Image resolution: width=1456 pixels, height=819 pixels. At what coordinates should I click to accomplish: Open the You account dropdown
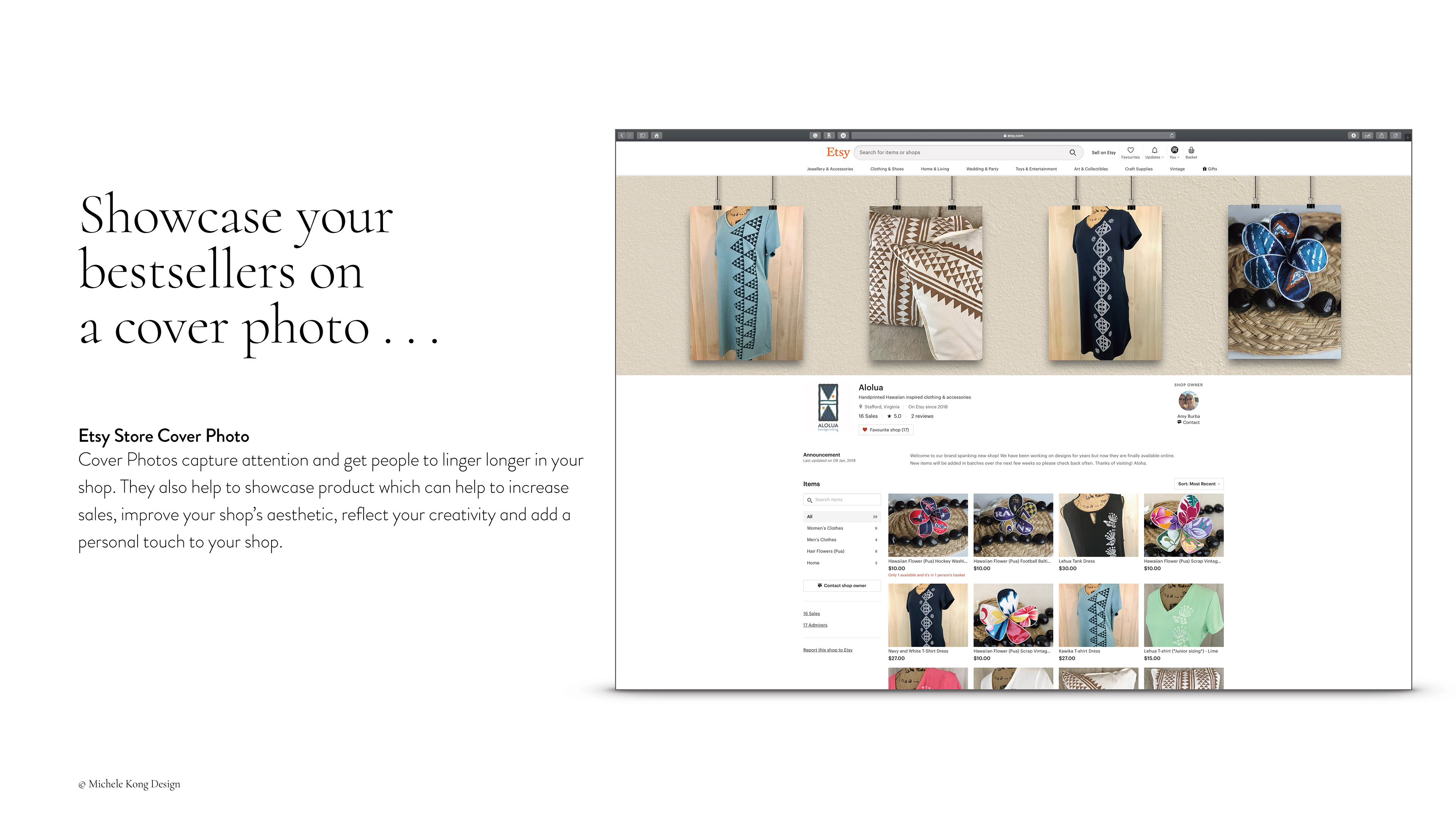pyautogui.click(x=1175, y=152)
